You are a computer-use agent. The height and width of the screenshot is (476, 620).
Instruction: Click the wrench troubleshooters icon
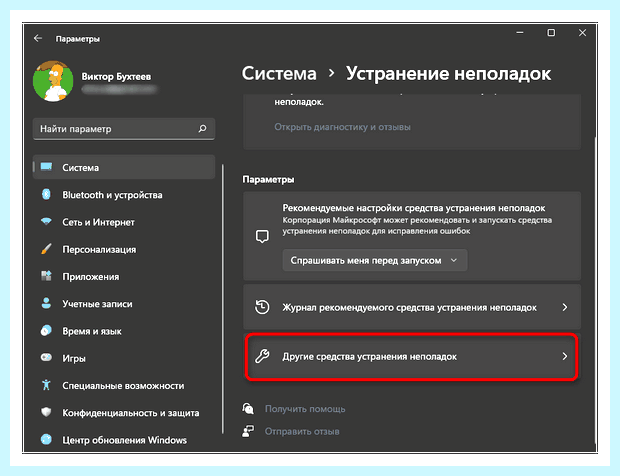[x=262, y=356]
